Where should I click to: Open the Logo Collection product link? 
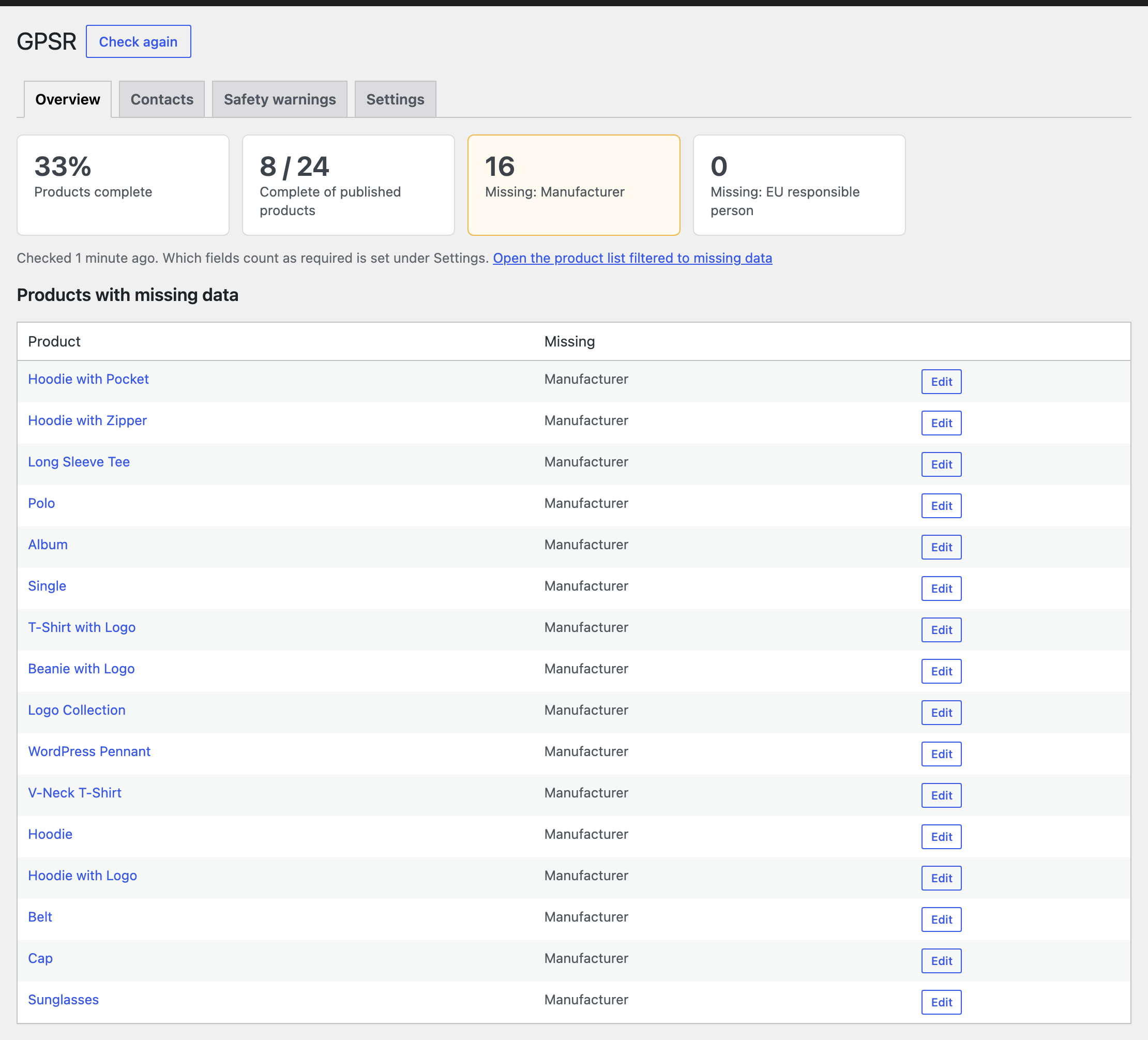[x=77, y=710]
